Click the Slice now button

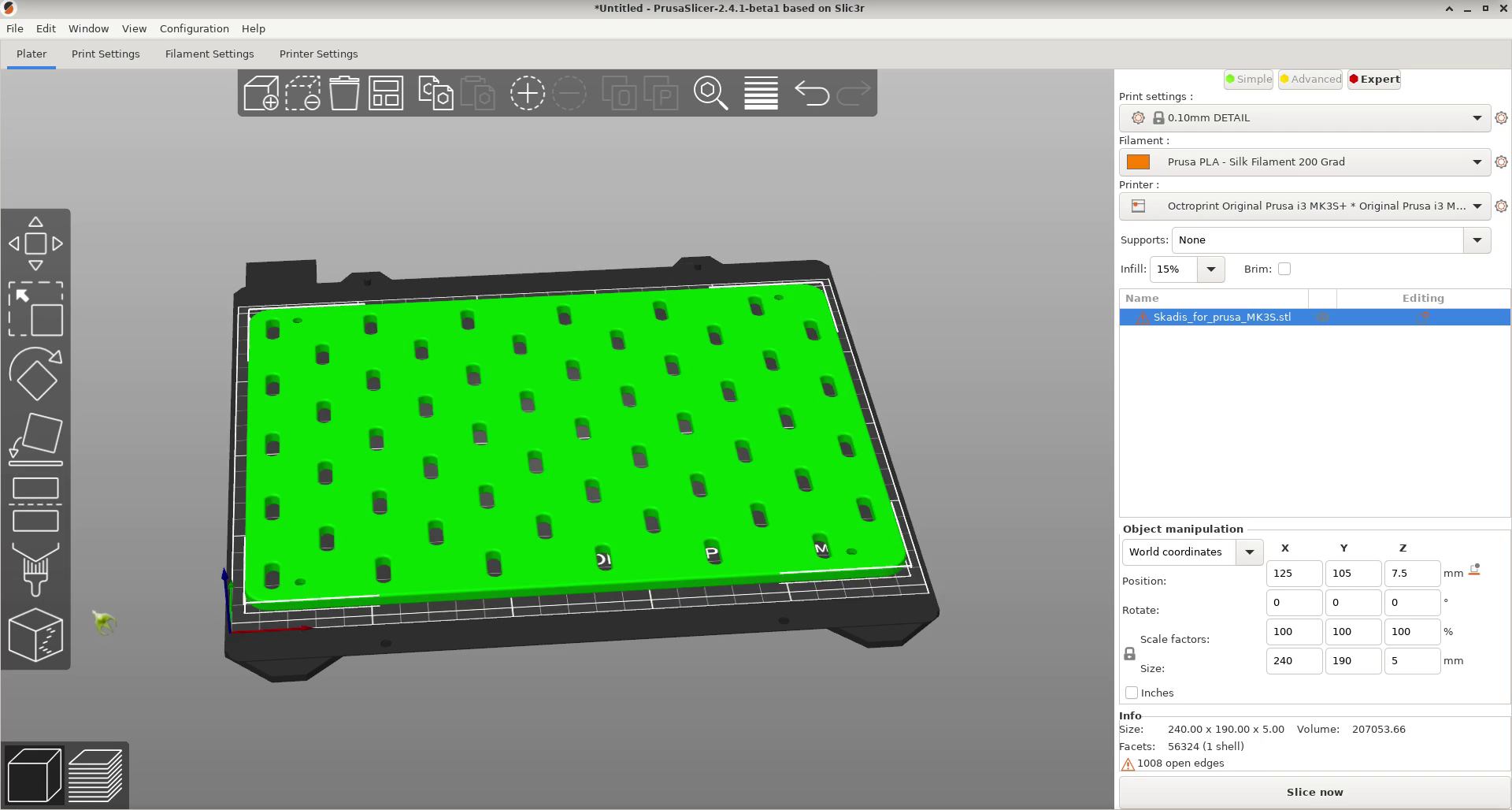coord(1314,792)
